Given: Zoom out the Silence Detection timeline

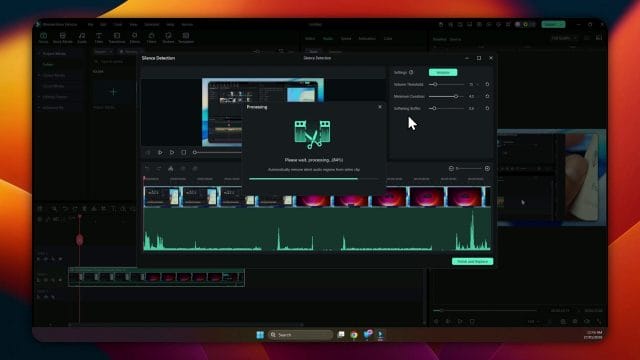Looking at the screenshot, I should [x=451, y=169].
